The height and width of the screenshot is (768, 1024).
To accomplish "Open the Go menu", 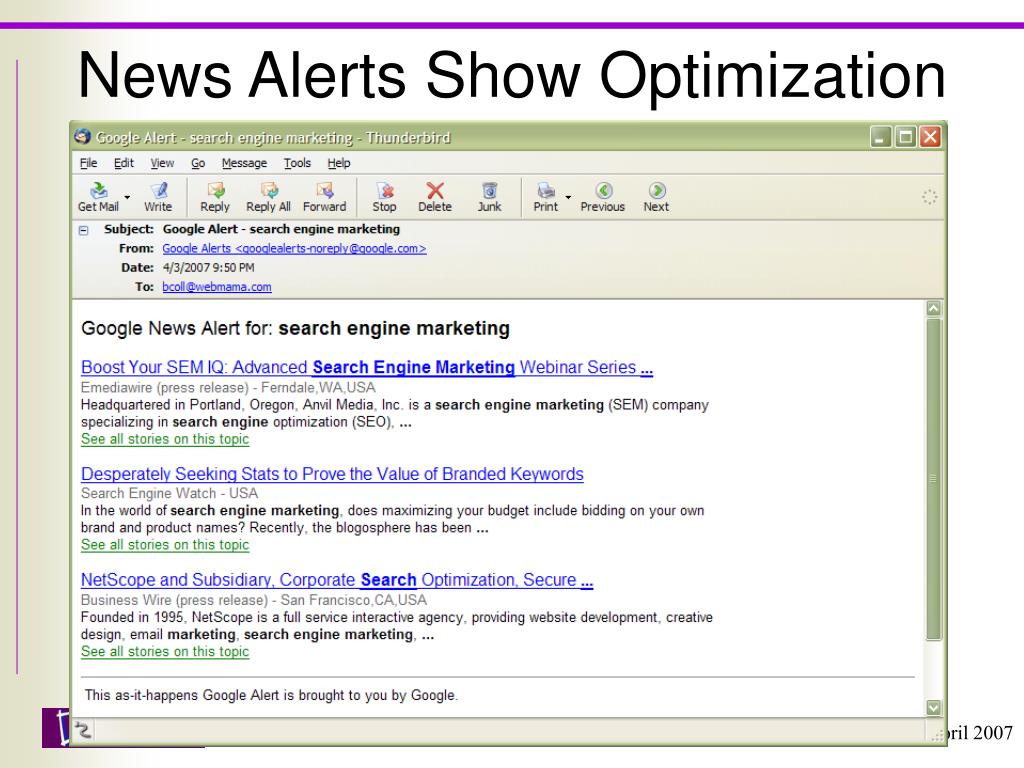I will click(198, 163).
